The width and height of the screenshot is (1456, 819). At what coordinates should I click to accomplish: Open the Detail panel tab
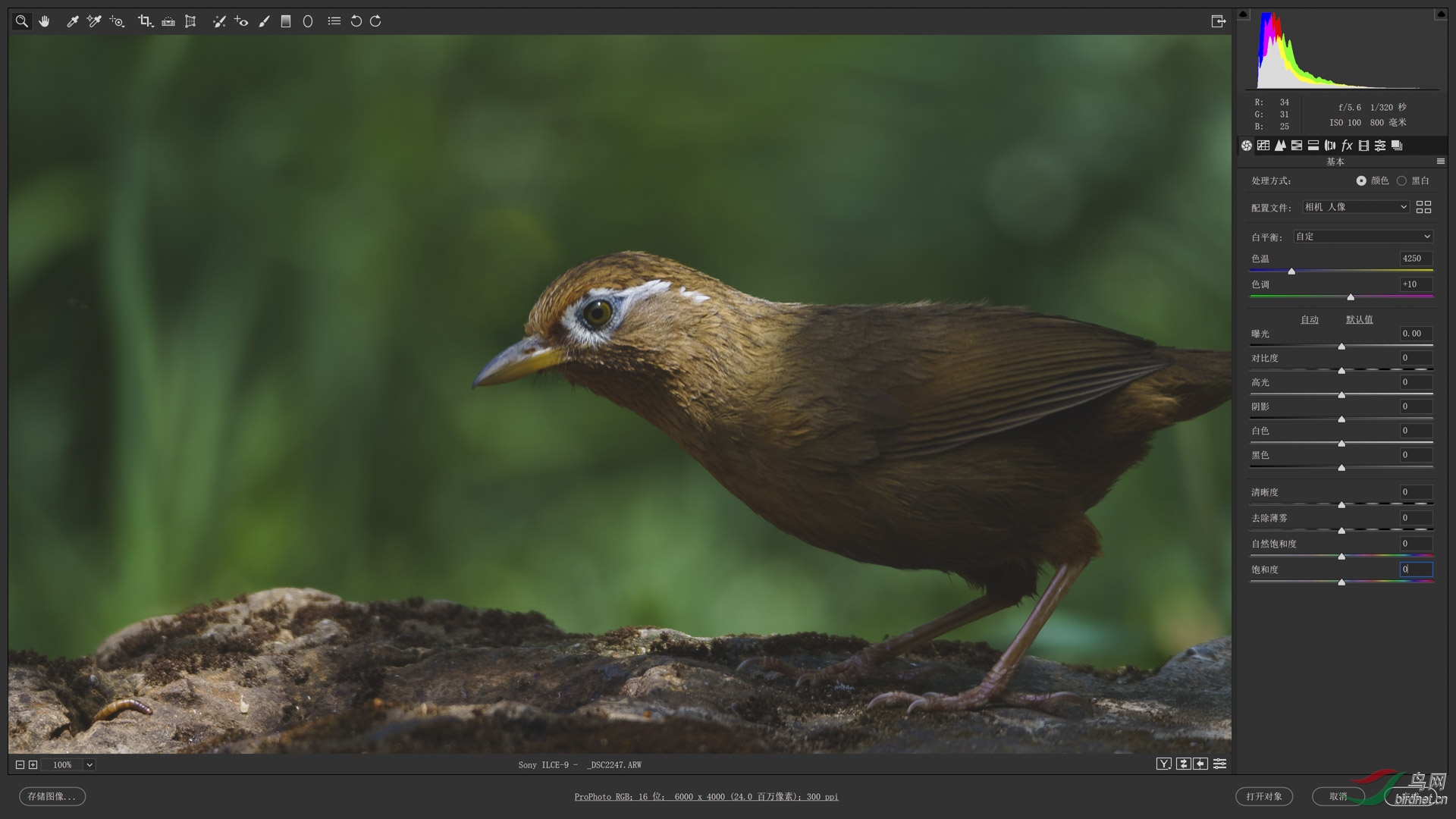1280,146
